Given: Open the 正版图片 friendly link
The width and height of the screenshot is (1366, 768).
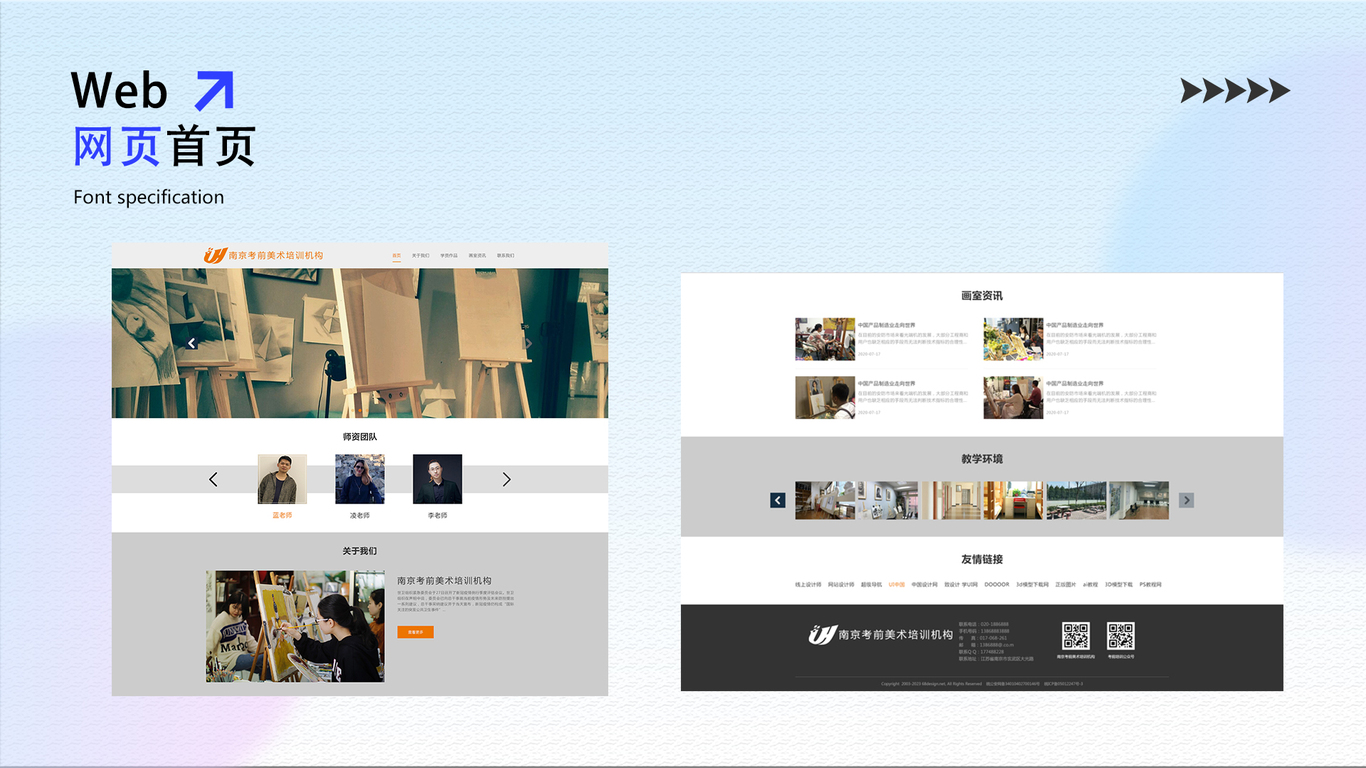Looking at the screenshot, I should coord(1066,584).
